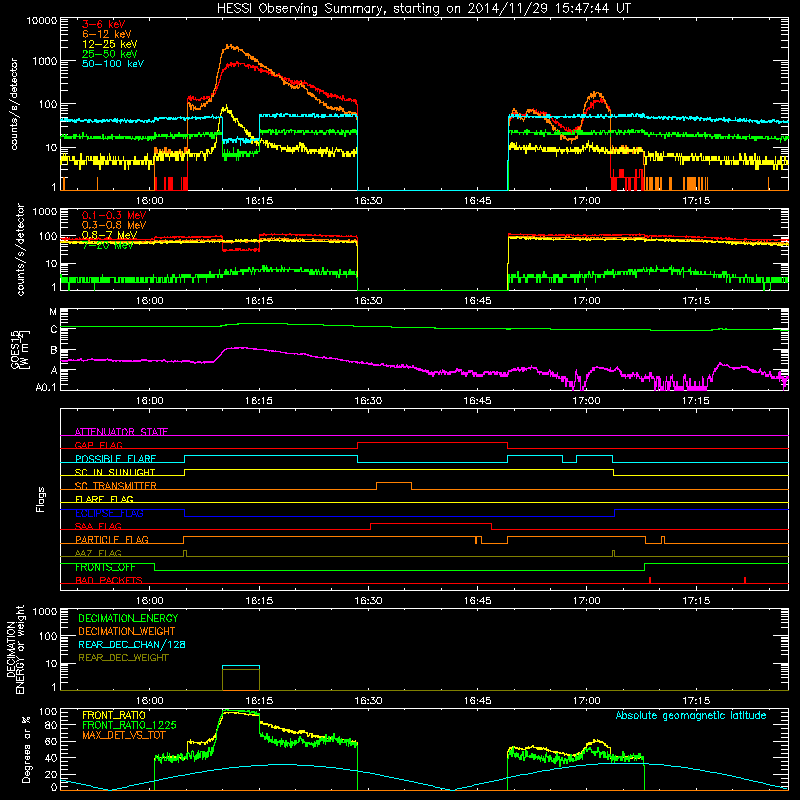
Task: Select the DECIMATION_ENERGY legend label
Action: click(128, 618)
